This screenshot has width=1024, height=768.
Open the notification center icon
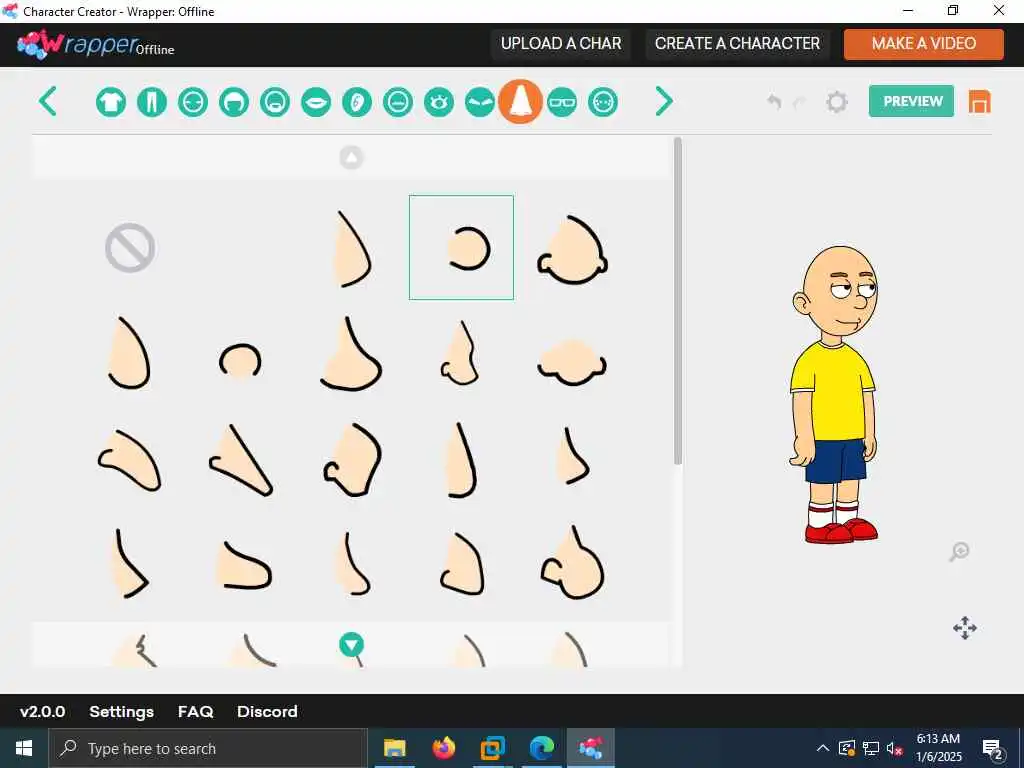point(993,748)
